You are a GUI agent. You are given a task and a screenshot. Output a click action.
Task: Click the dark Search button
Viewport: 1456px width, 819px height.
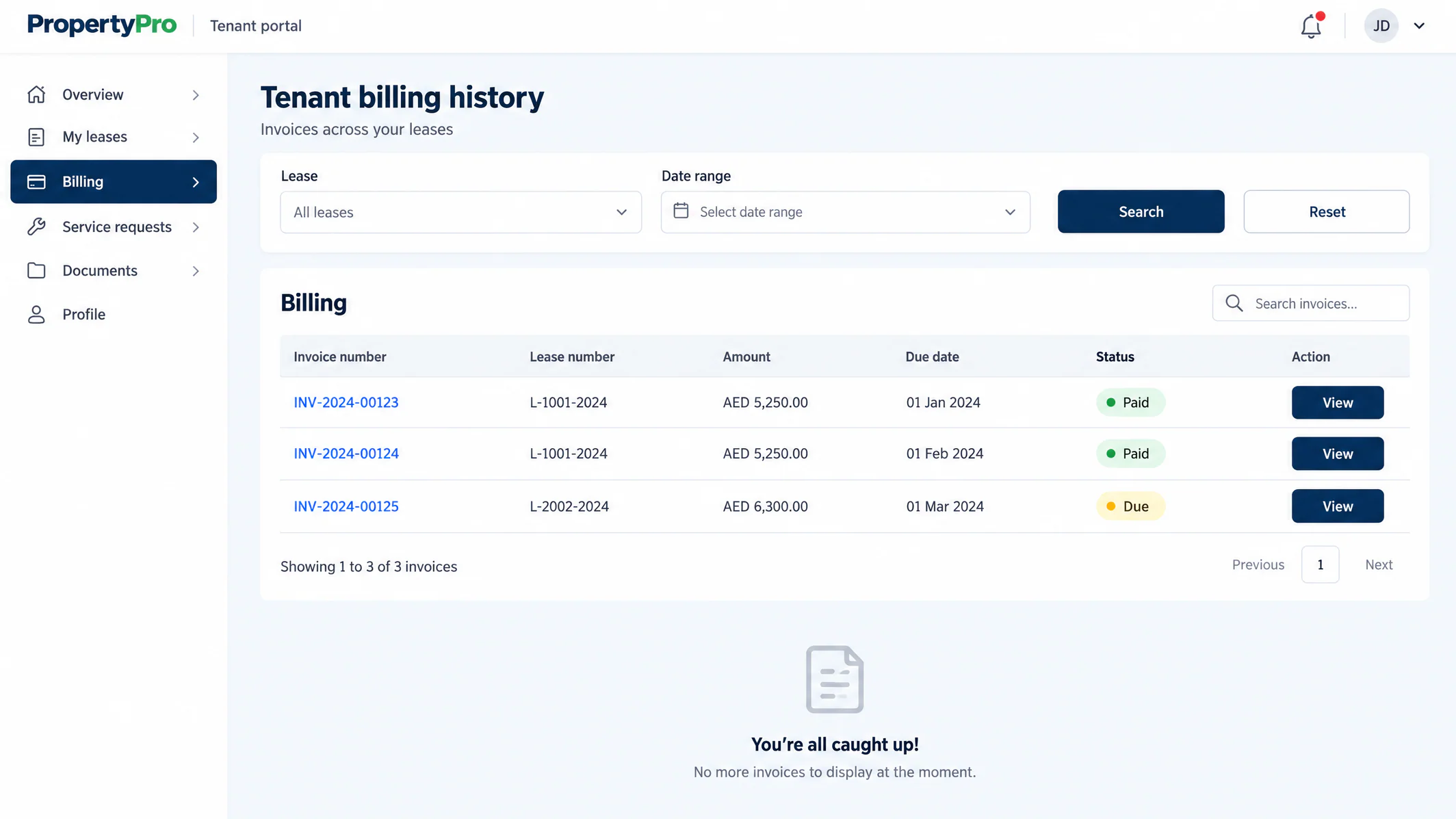point(1141,211)
